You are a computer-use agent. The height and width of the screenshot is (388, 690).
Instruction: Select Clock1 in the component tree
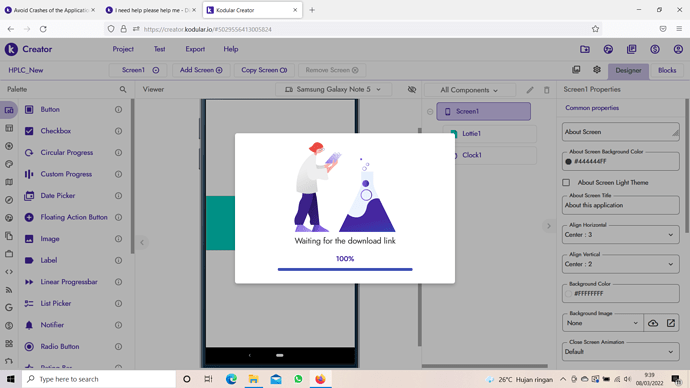point(490,155)
